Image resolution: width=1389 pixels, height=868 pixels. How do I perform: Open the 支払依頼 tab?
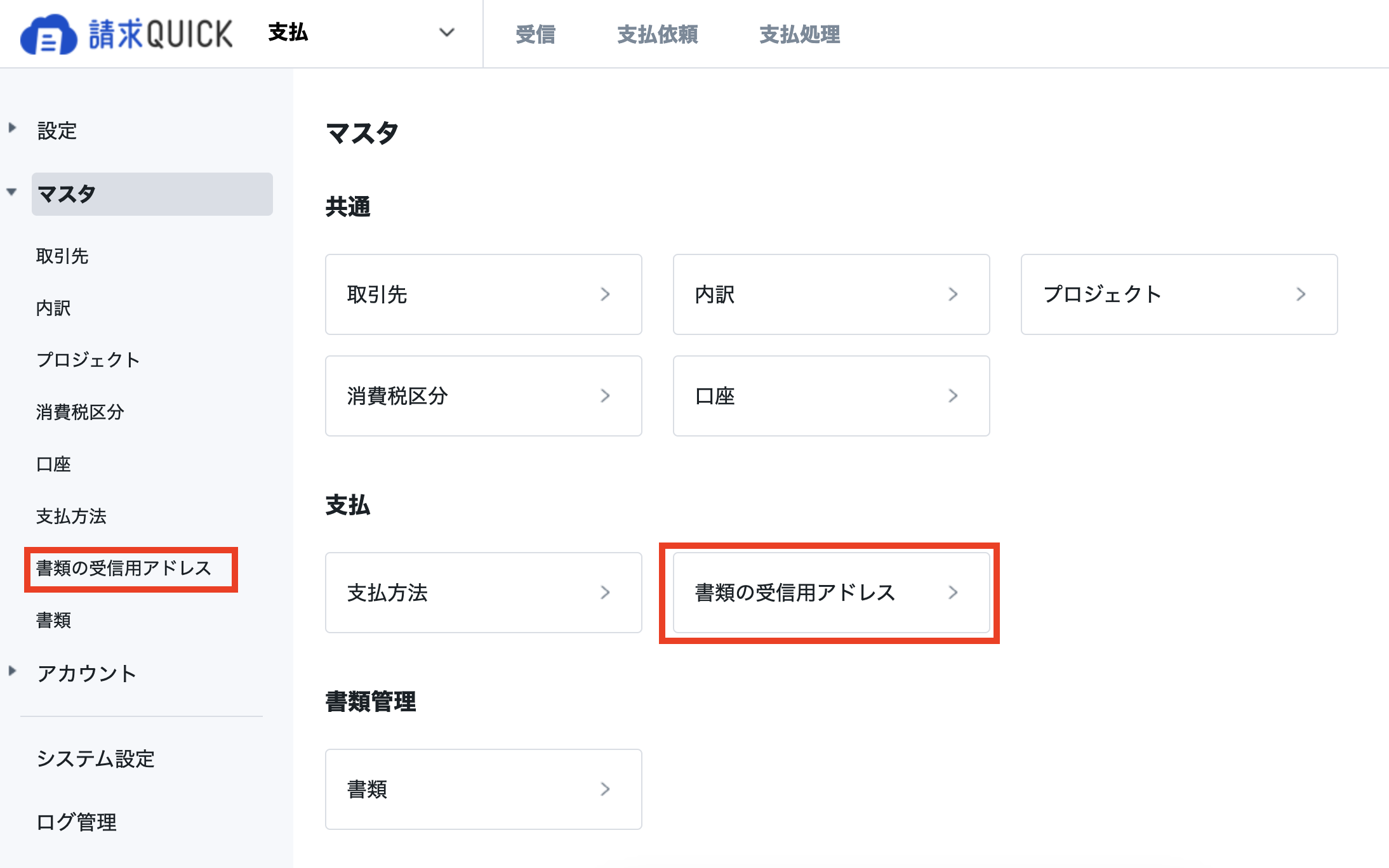pyautogui.click(x=657, y=34)
